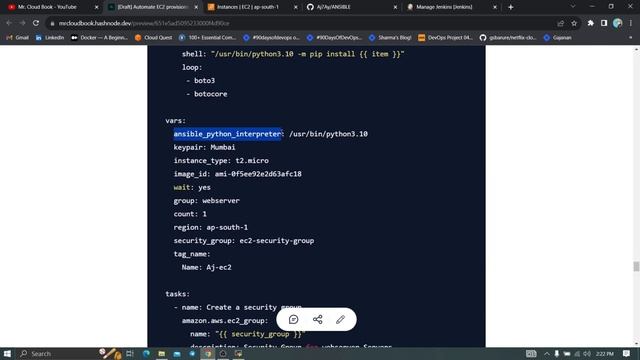The width and height of the screenshot is (640, 360).
Task: View site information lock icon
Action: (52, 23)
